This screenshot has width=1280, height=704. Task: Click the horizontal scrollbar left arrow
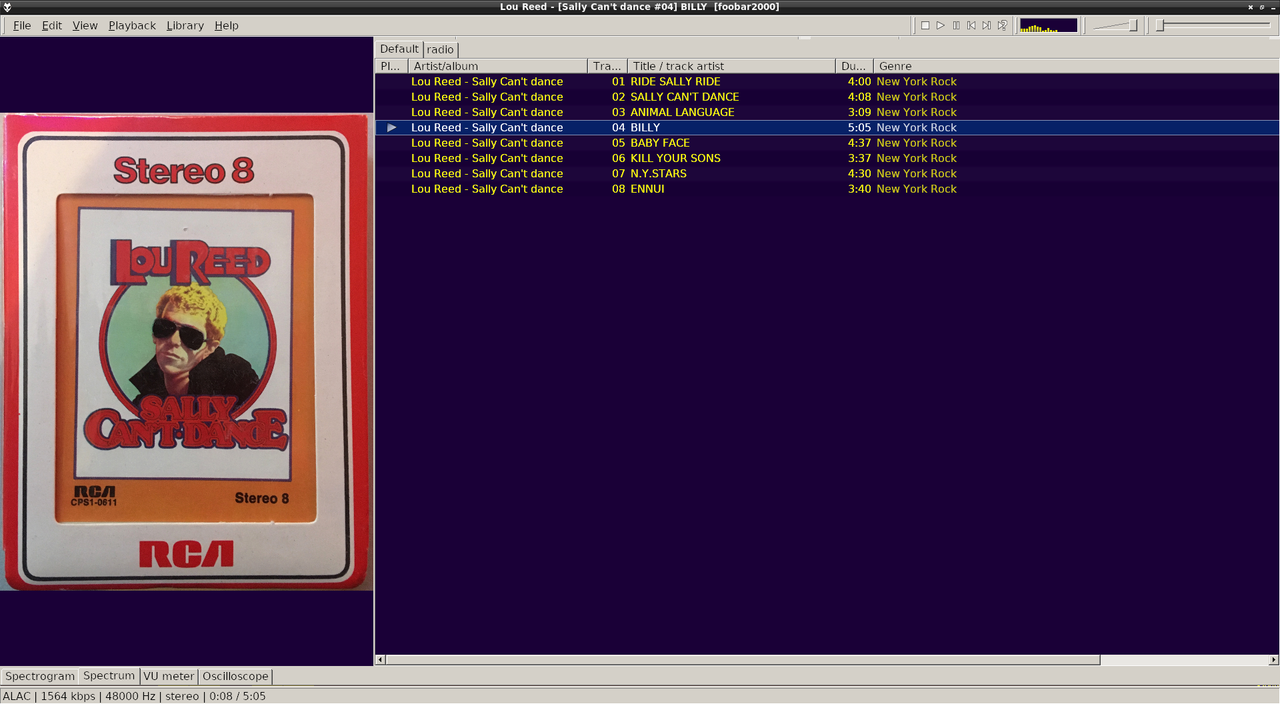click(380, 660)
